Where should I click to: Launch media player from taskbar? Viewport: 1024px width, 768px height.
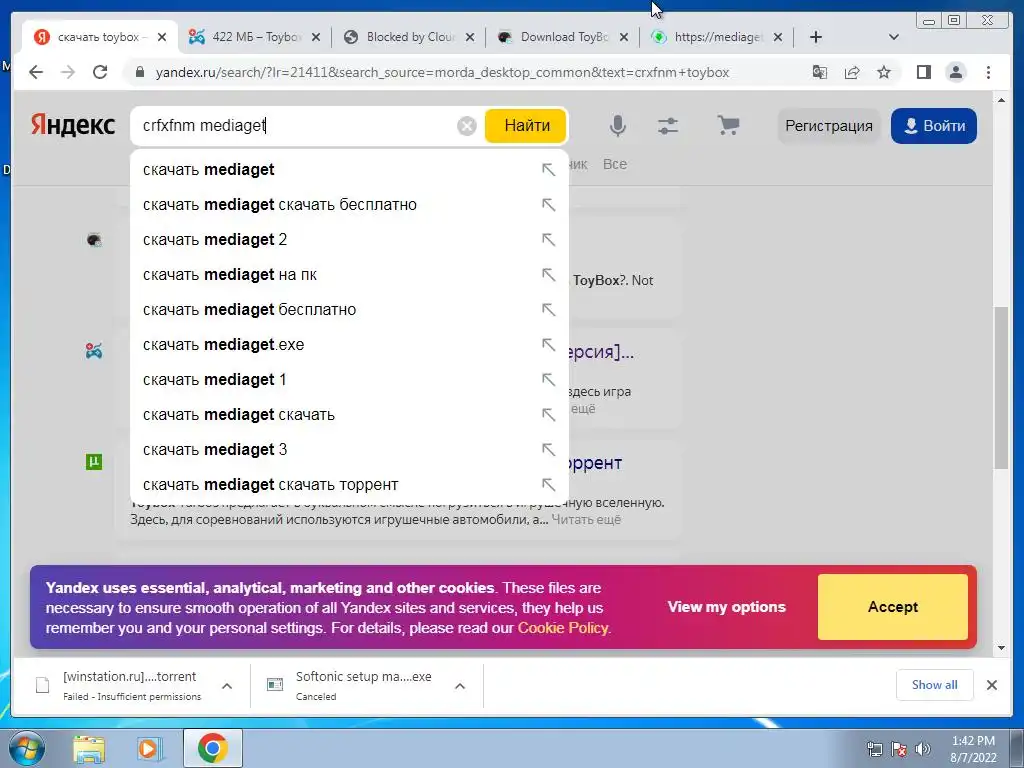pyautogui.click(x=149, y=748)
